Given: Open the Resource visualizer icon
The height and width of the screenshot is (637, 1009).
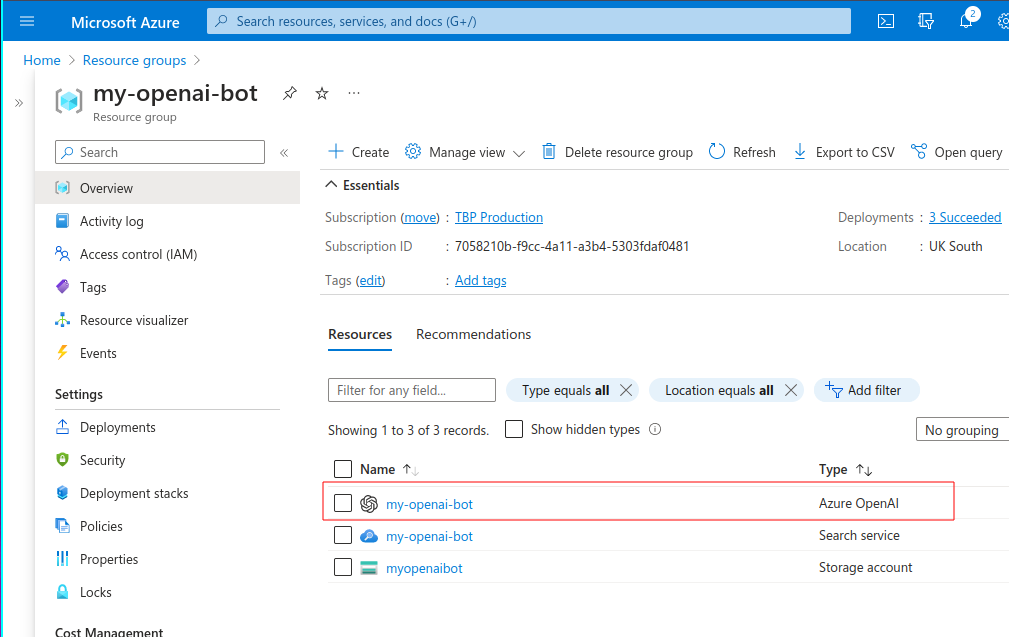Looking at the screenshot, I should pyautogui.click(x=62, y=320).
